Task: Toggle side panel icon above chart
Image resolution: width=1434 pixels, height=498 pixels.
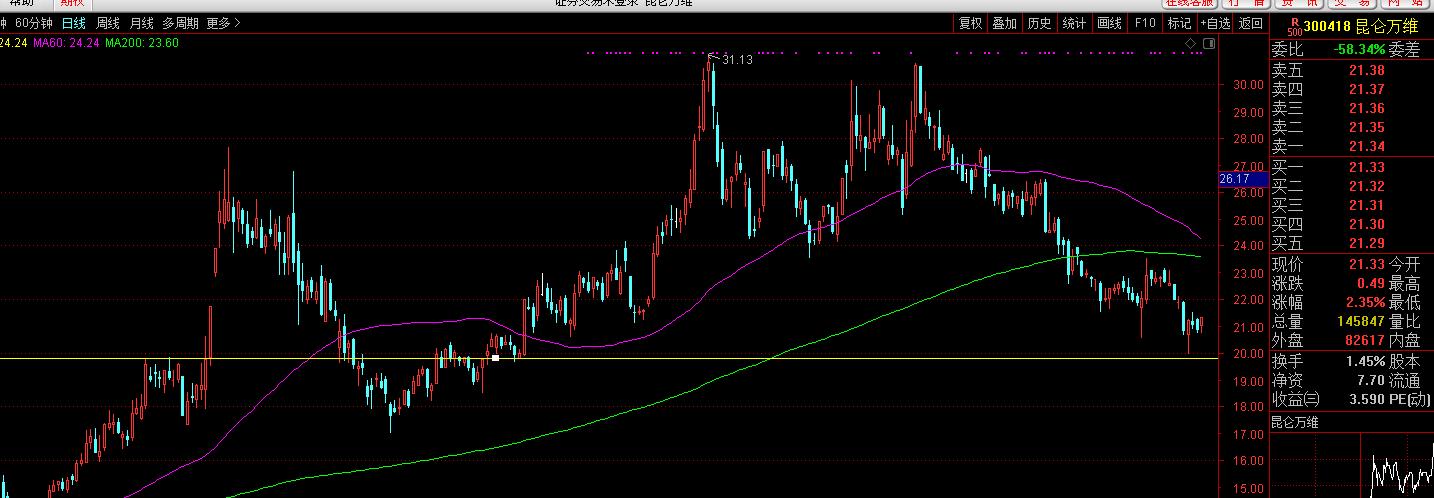Action: (x=1209, y=44)
